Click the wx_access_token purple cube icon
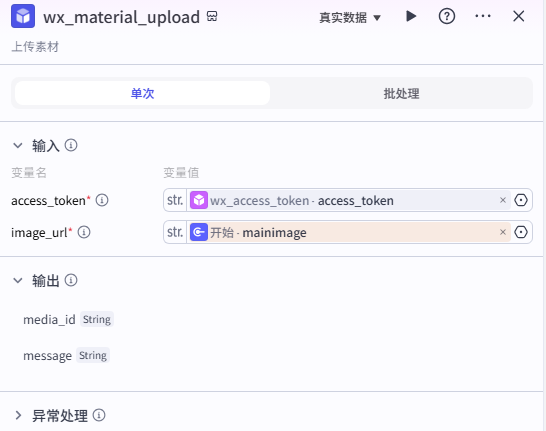Viewport: 546px width, 431px height. coord(199,200)
